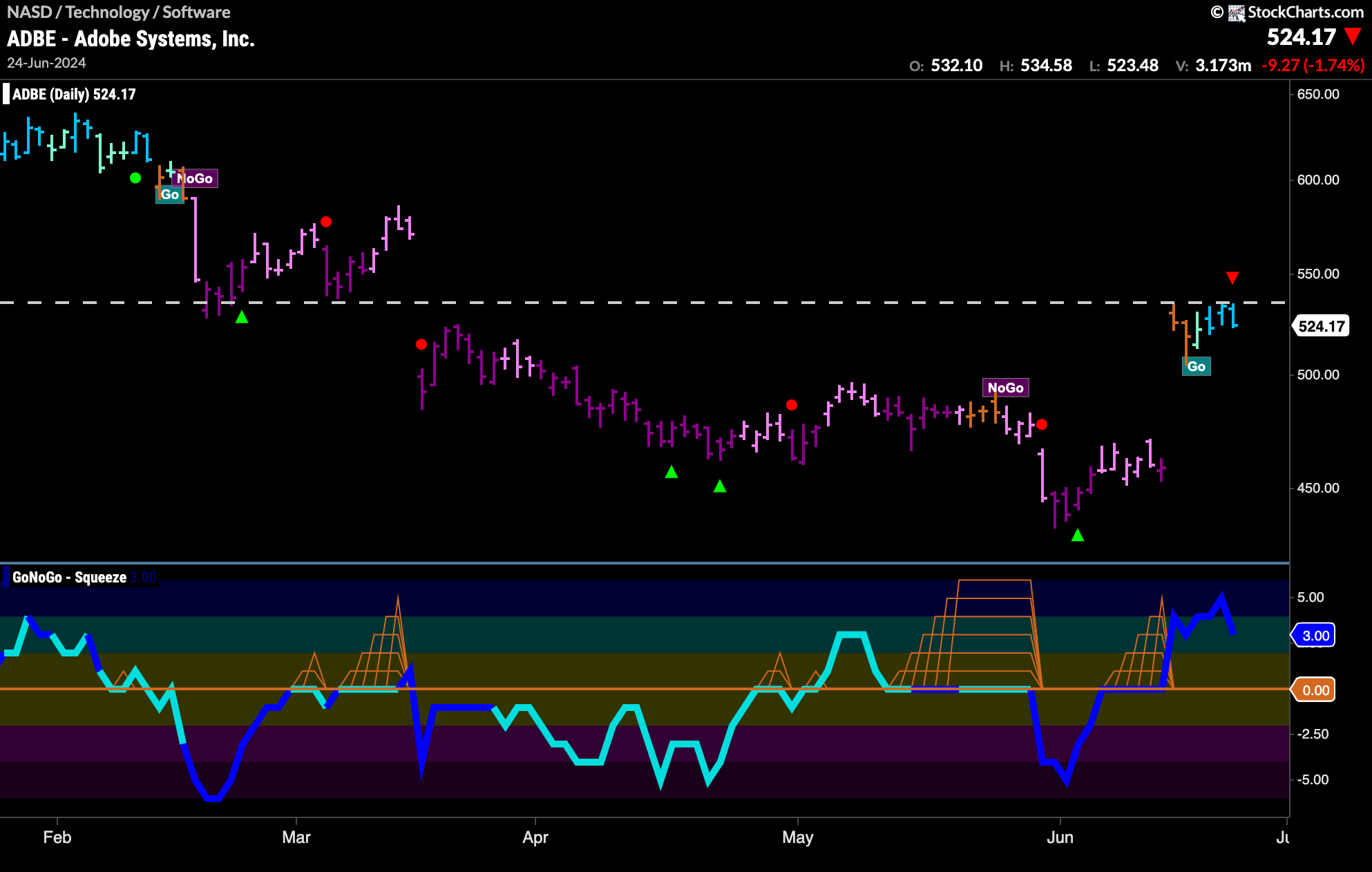Screen dimensions: 1372x872
Task: Click the large 524.17 last price header
Action: (1302, 37)
